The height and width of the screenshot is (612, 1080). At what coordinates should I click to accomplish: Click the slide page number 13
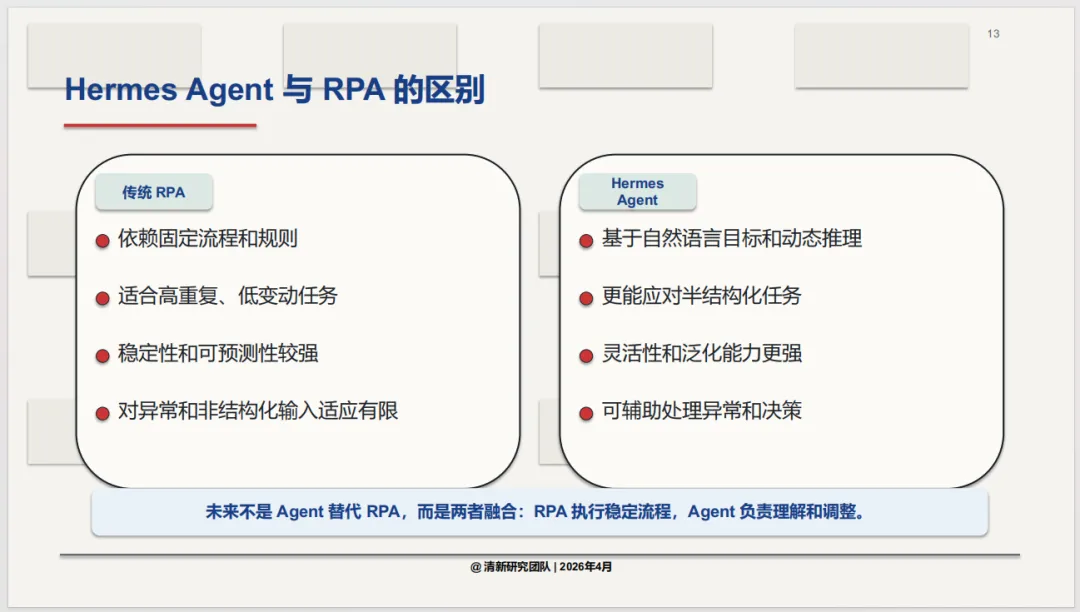point(993,34)
